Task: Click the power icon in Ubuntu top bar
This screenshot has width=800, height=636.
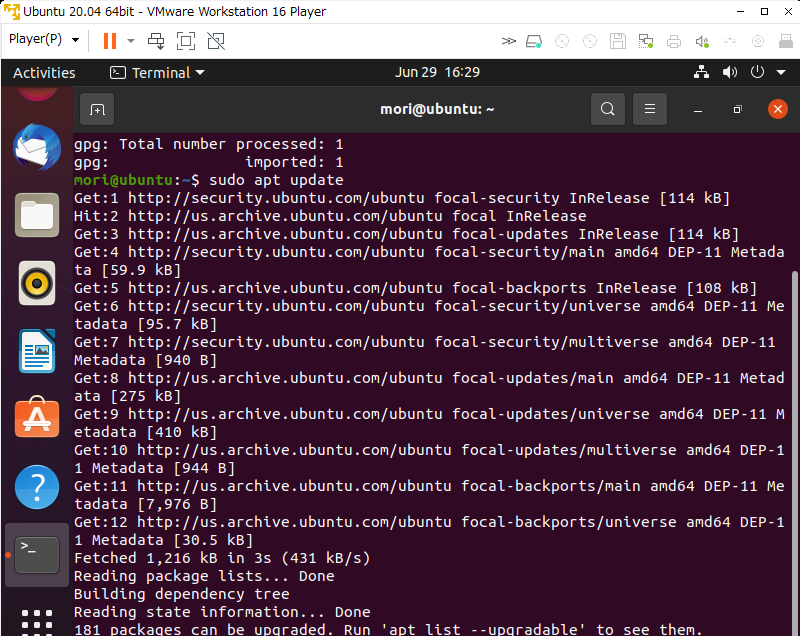Action: tap(757, 72)
